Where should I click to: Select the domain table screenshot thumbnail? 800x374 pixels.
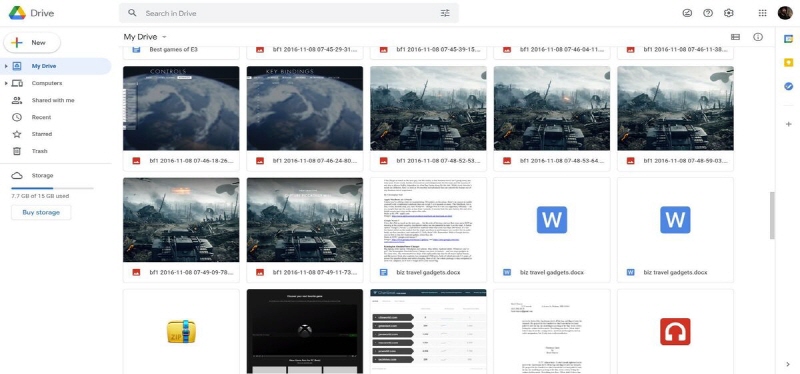(x=428, y=332)
